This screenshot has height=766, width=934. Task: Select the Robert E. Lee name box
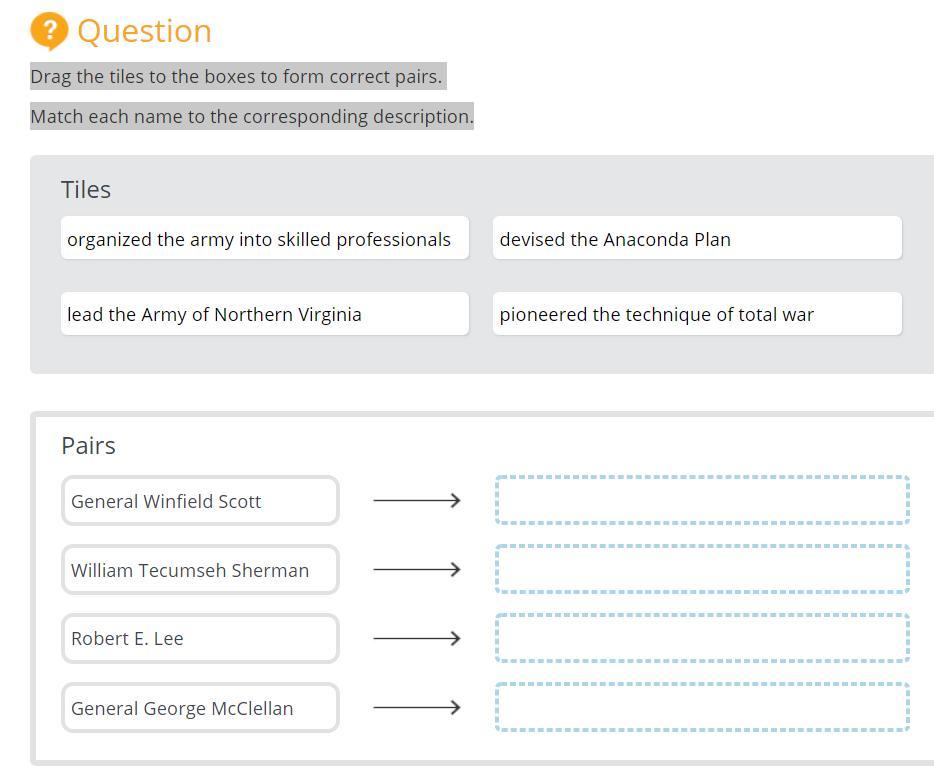click(x=200, y=638)
